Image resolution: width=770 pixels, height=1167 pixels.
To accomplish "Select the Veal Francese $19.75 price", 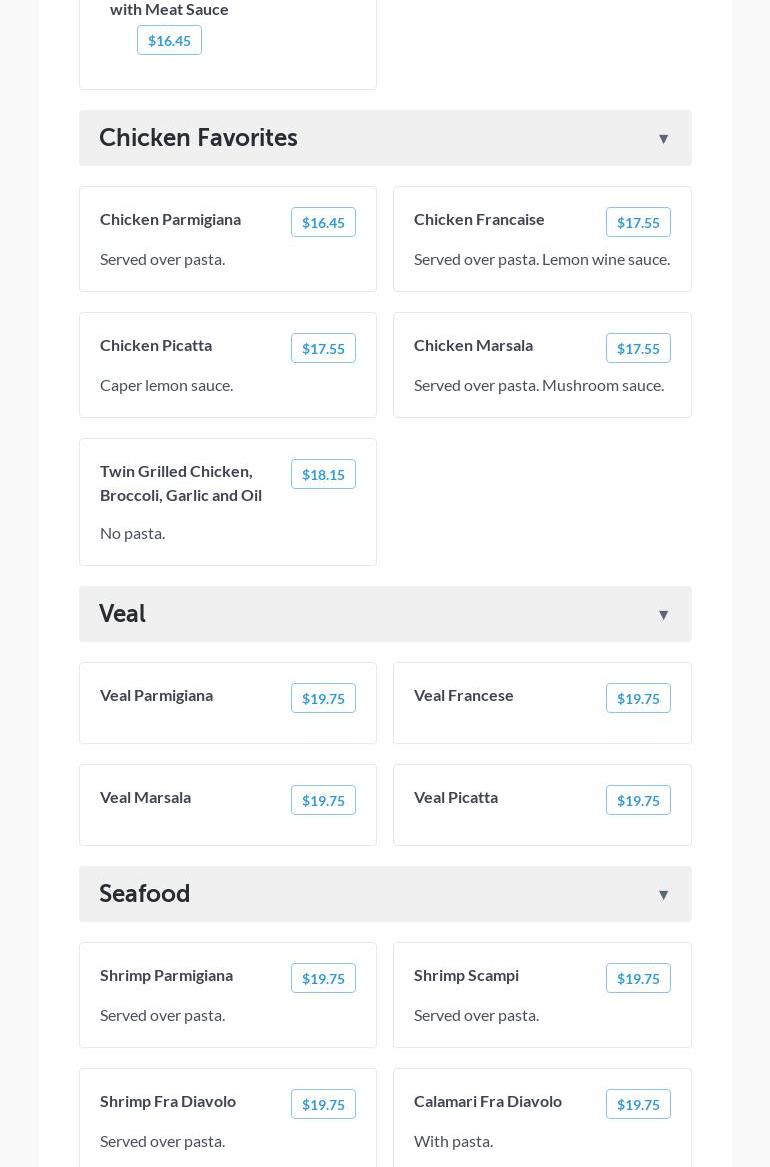I will click(x=638, y=699).
